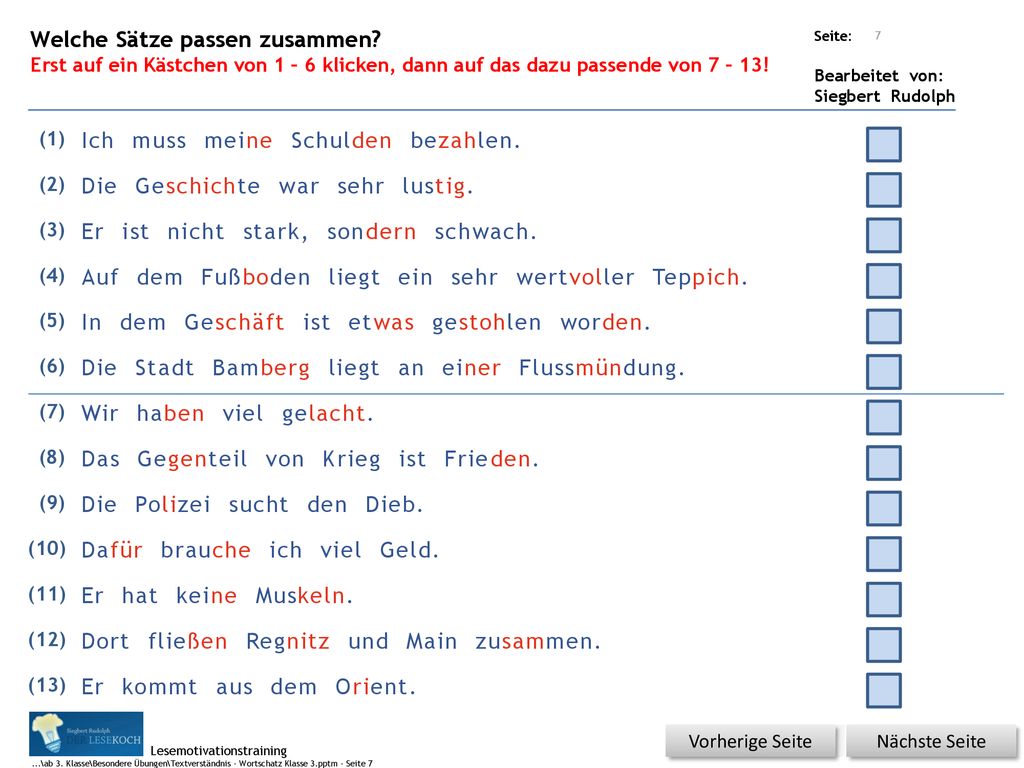Click box beside 'Er kommt aus dem Orient'
The height and width of the screenshot is (768, 1024).
click(884, 690)
